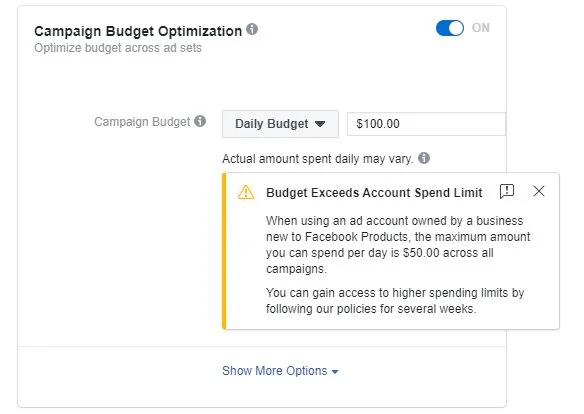Dismiss the Budget Exceeds warning with X
Viewport: 584px width, 414px height.
pos(539,191)
